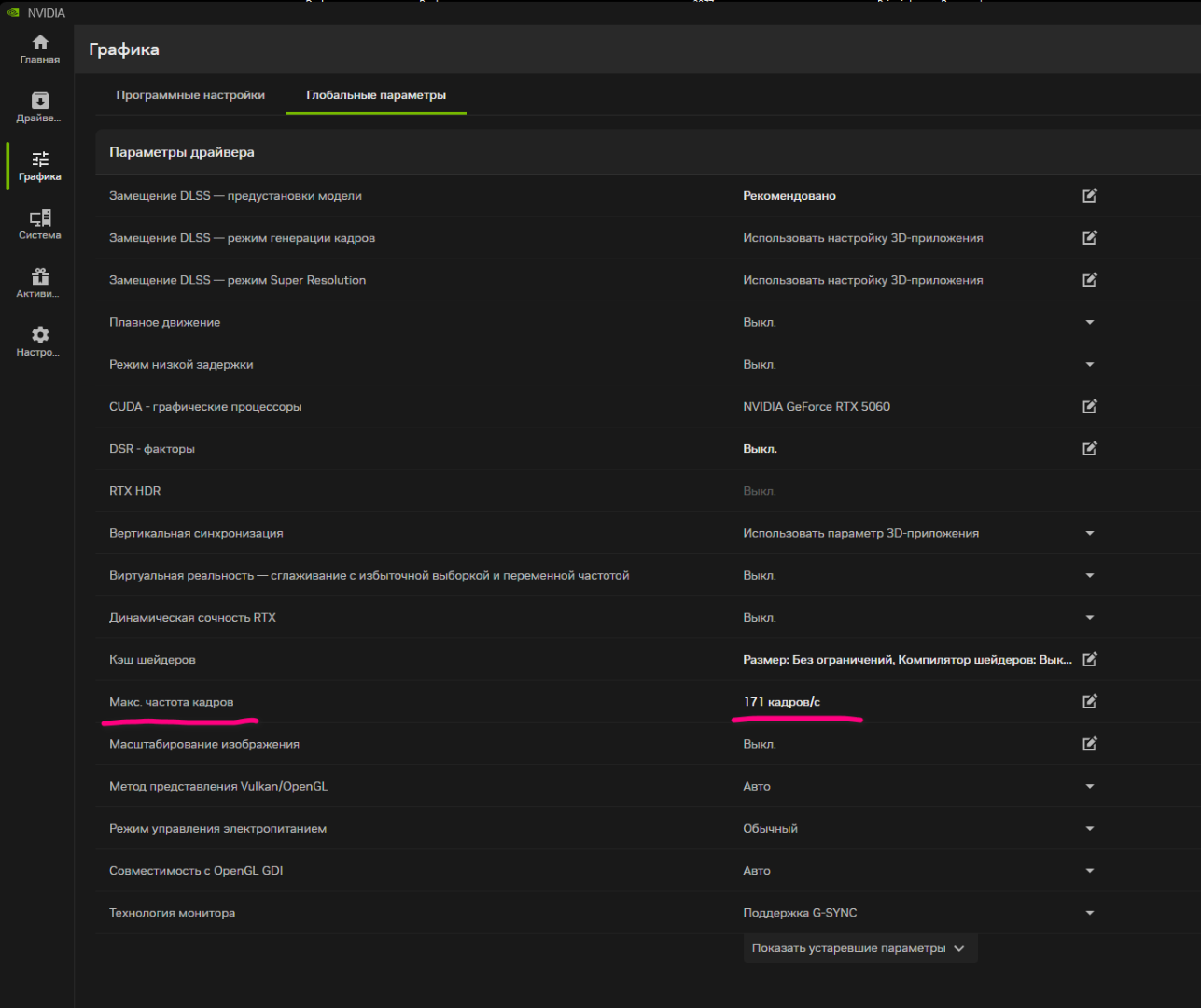Go to the Система sidebar icon
The image size is (1201, 1008).
39,225
